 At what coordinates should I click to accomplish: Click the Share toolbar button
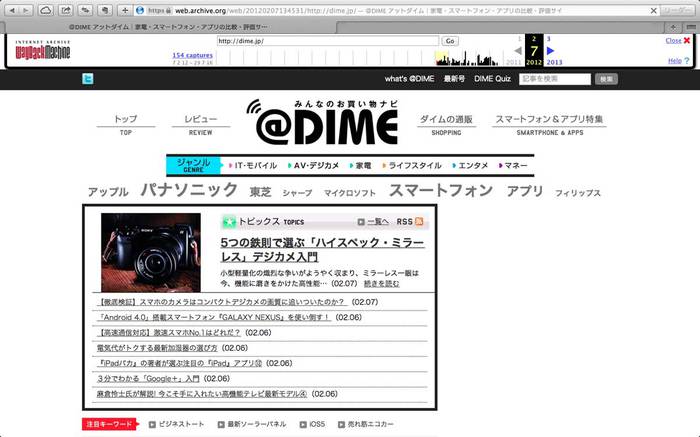(66, 10)
